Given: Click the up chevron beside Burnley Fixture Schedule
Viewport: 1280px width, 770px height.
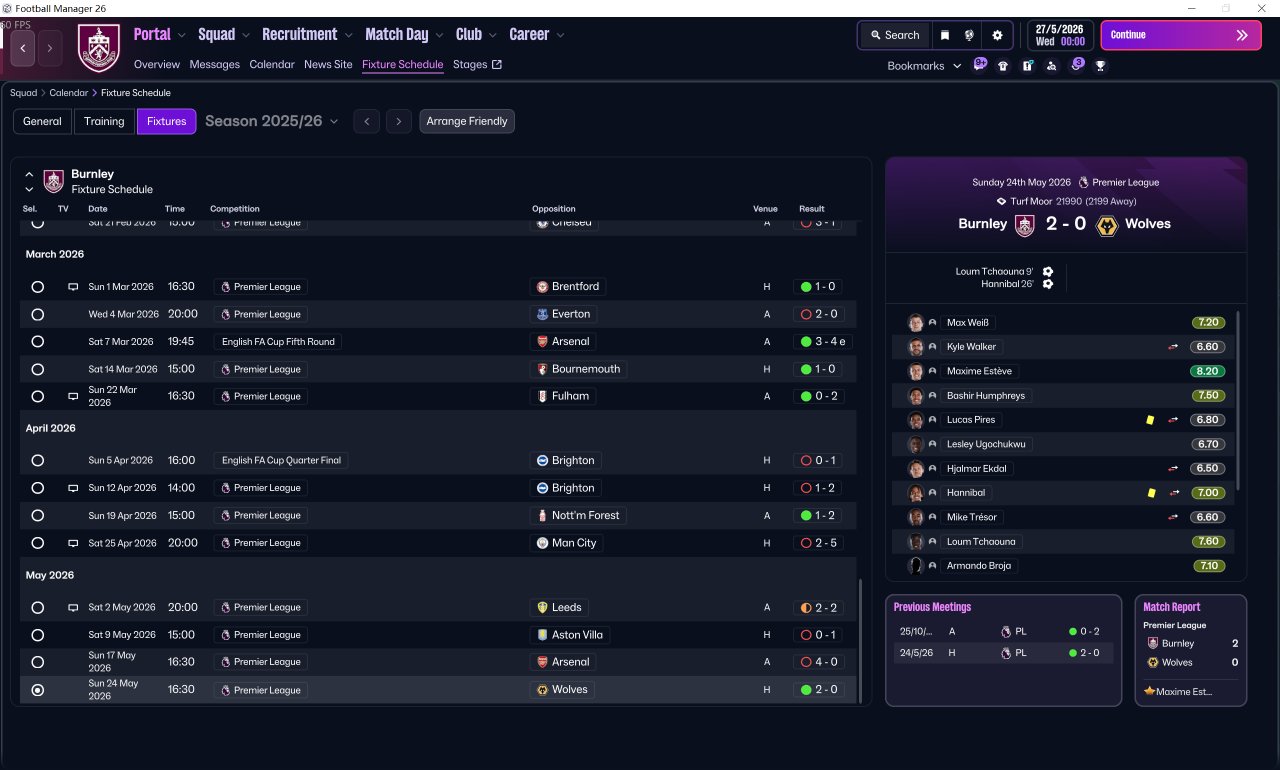Looking at the screenshot, I should coord(29,174).
